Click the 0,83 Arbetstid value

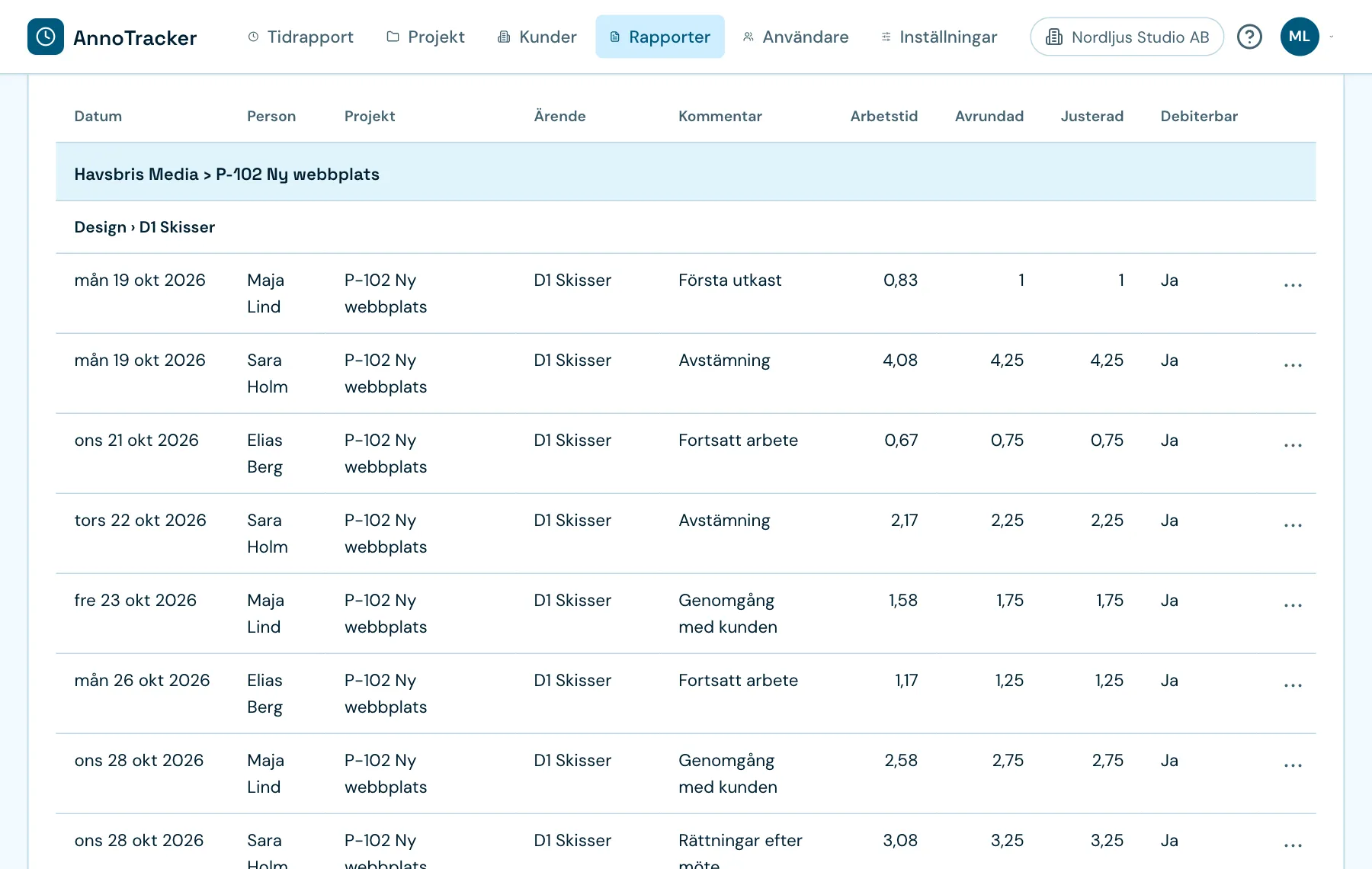pos(900,280)
